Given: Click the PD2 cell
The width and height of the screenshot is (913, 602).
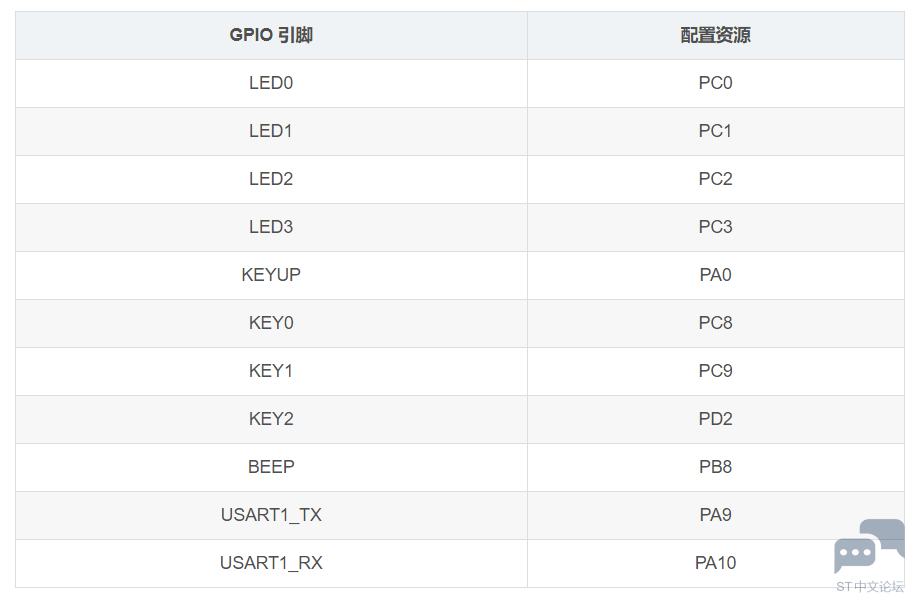Looking at the screenshot, I should (x=716, y=419).
